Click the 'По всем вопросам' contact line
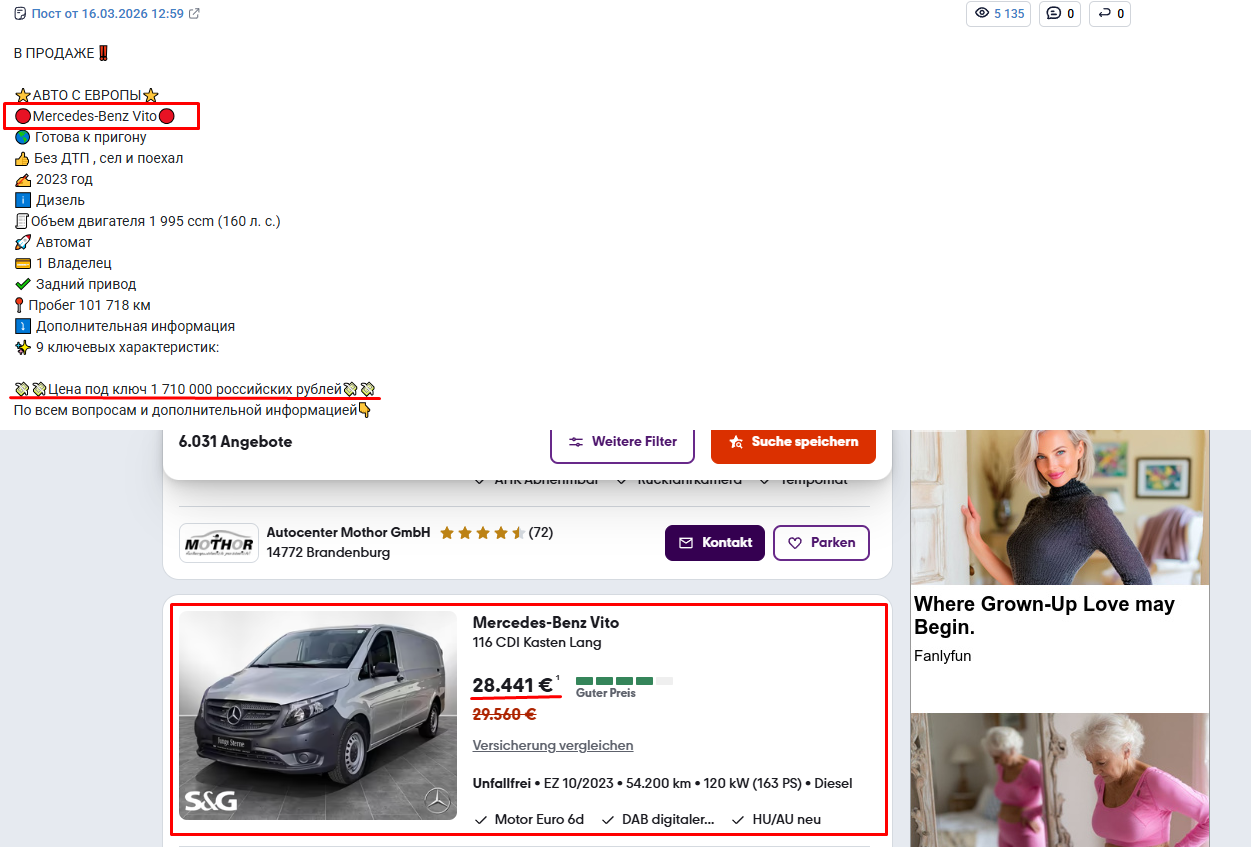This screenshot has height=847, width=1251. [x=193, y=410]
